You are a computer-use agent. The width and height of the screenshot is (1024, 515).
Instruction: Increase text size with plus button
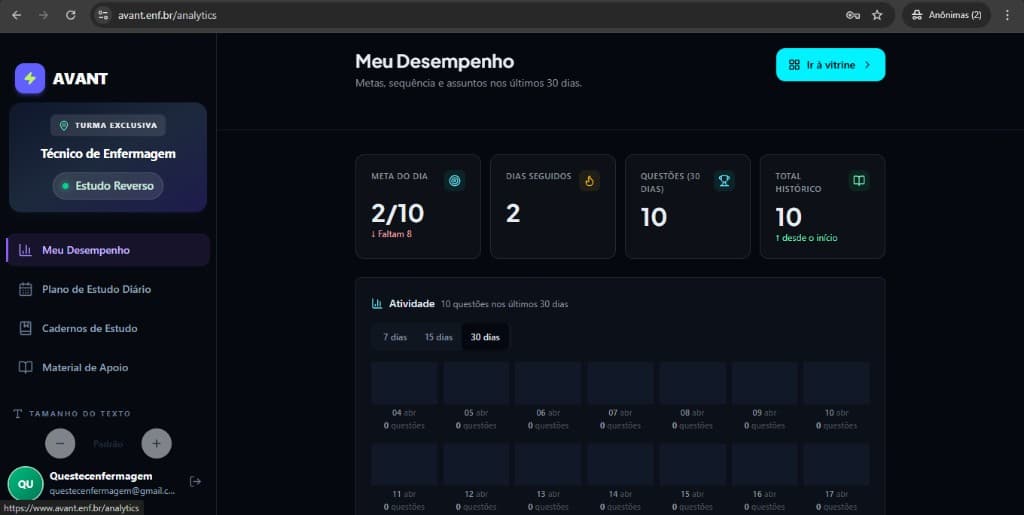pos(156,444)
